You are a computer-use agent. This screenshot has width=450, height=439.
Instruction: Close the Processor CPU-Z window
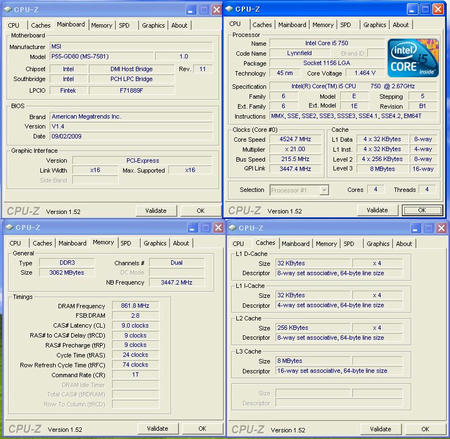coord(438,9)
